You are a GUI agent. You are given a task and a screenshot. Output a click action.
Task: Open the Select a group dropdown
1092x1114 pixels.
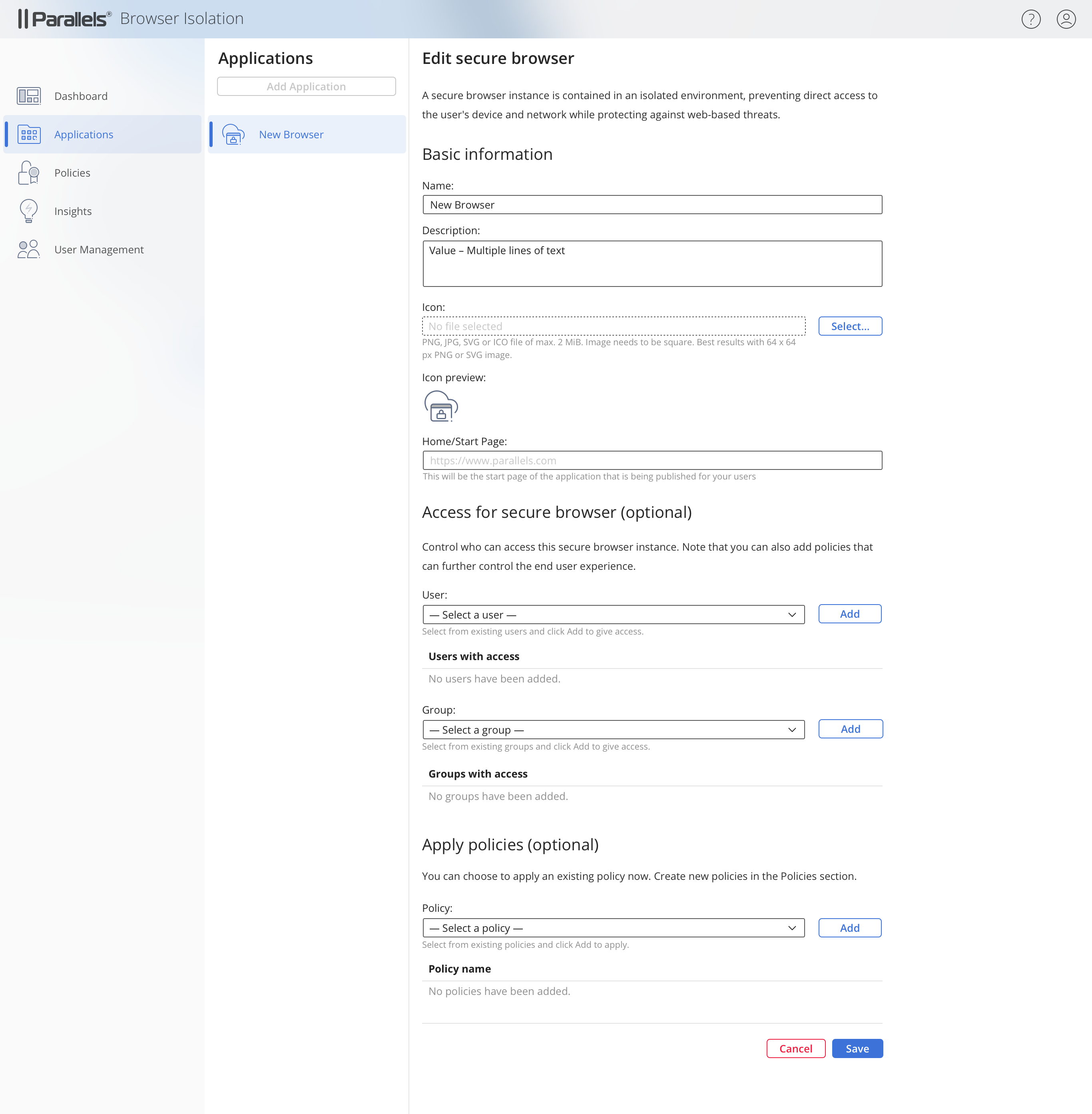613,730
